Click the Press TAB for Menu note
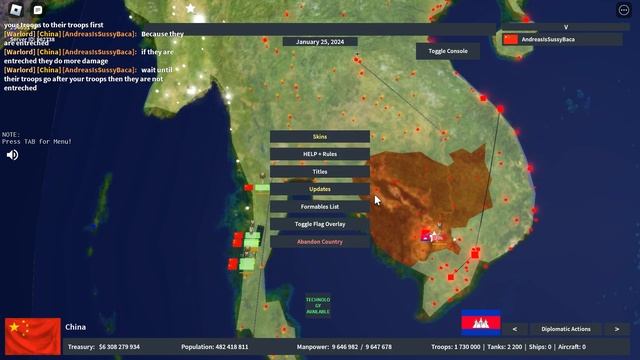 point(37,142)
